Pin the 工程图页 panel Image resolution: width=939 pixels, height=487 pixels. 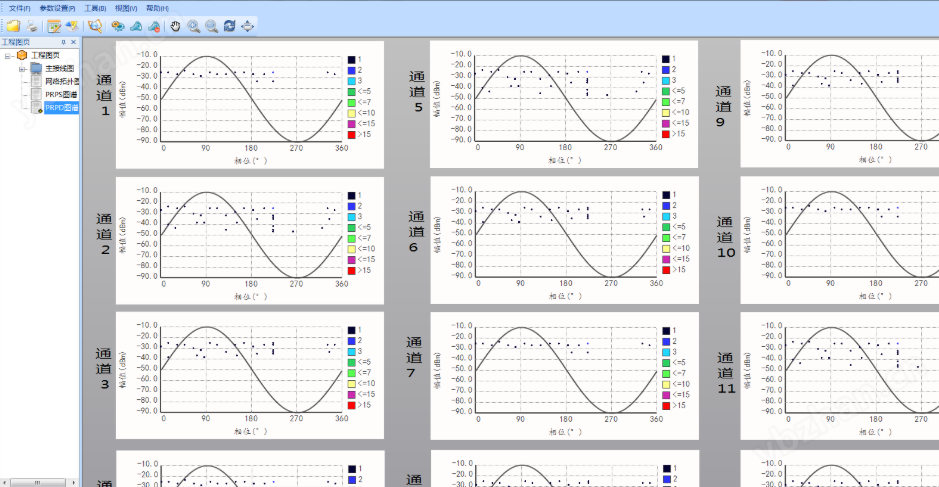[63, 42]
